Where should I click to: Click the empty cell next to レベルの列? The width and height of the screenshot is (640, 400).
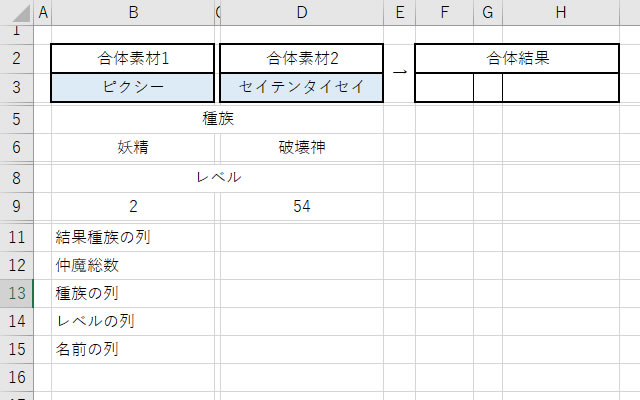(x=302, y=322)
